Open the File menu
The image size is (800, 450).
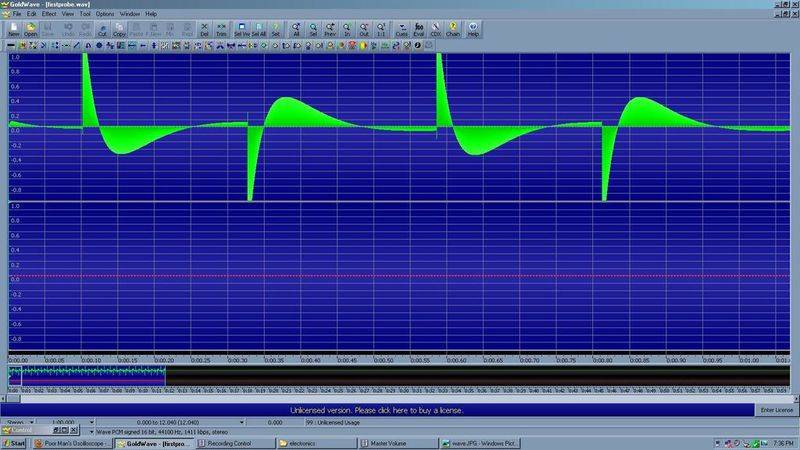point(16,14)
